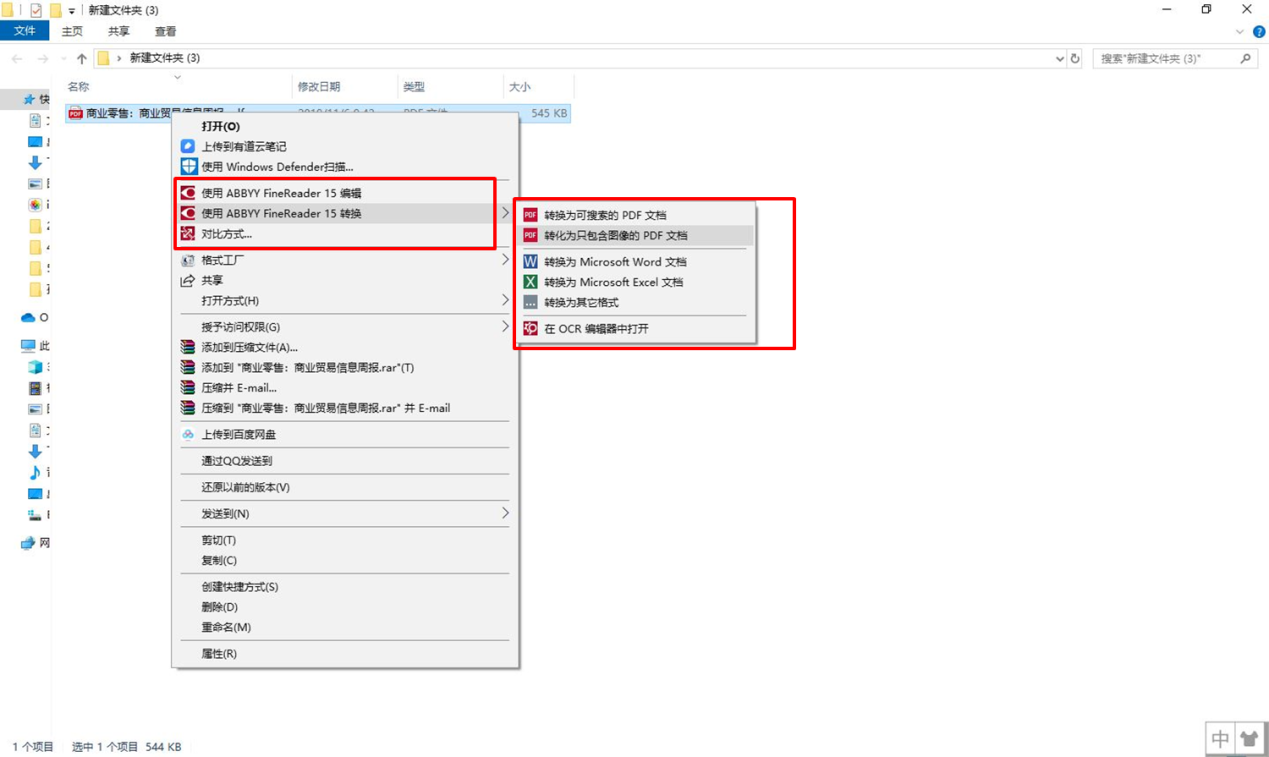Viewport: 1269px width, 757px height.
Task: Select 添加到 "商业零售：商业贸易信息周报.rar"(T)
Action: click(345, 368)
